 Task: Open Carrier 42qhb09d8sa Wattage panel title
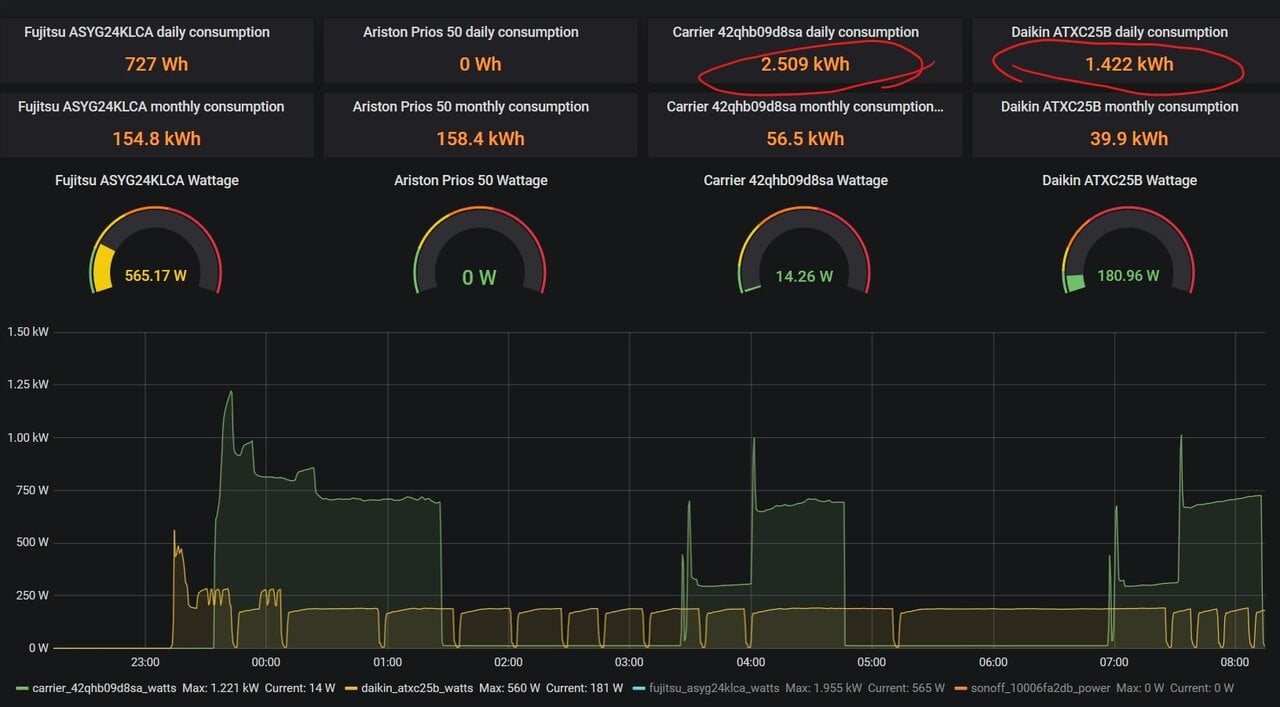point(796,180)
